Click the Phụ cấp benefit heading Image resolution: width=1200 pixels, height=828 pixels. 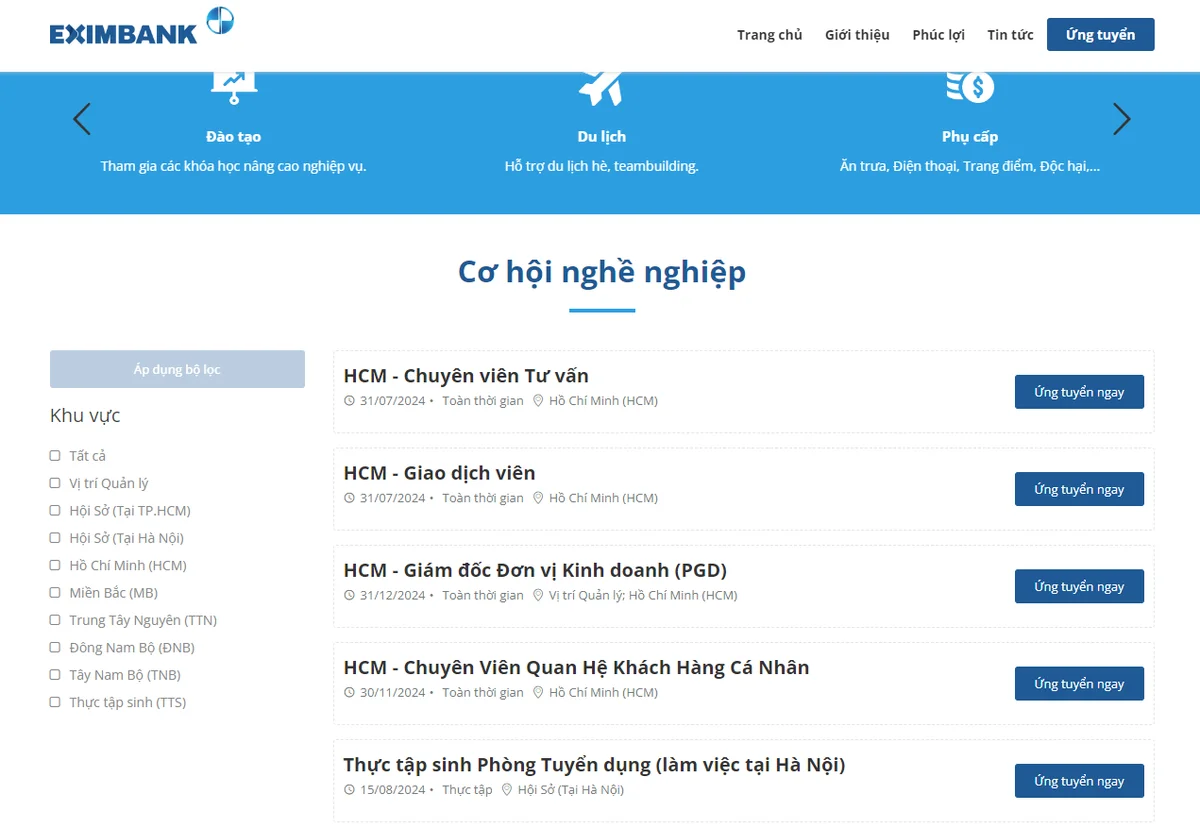[x=970, y=136]
